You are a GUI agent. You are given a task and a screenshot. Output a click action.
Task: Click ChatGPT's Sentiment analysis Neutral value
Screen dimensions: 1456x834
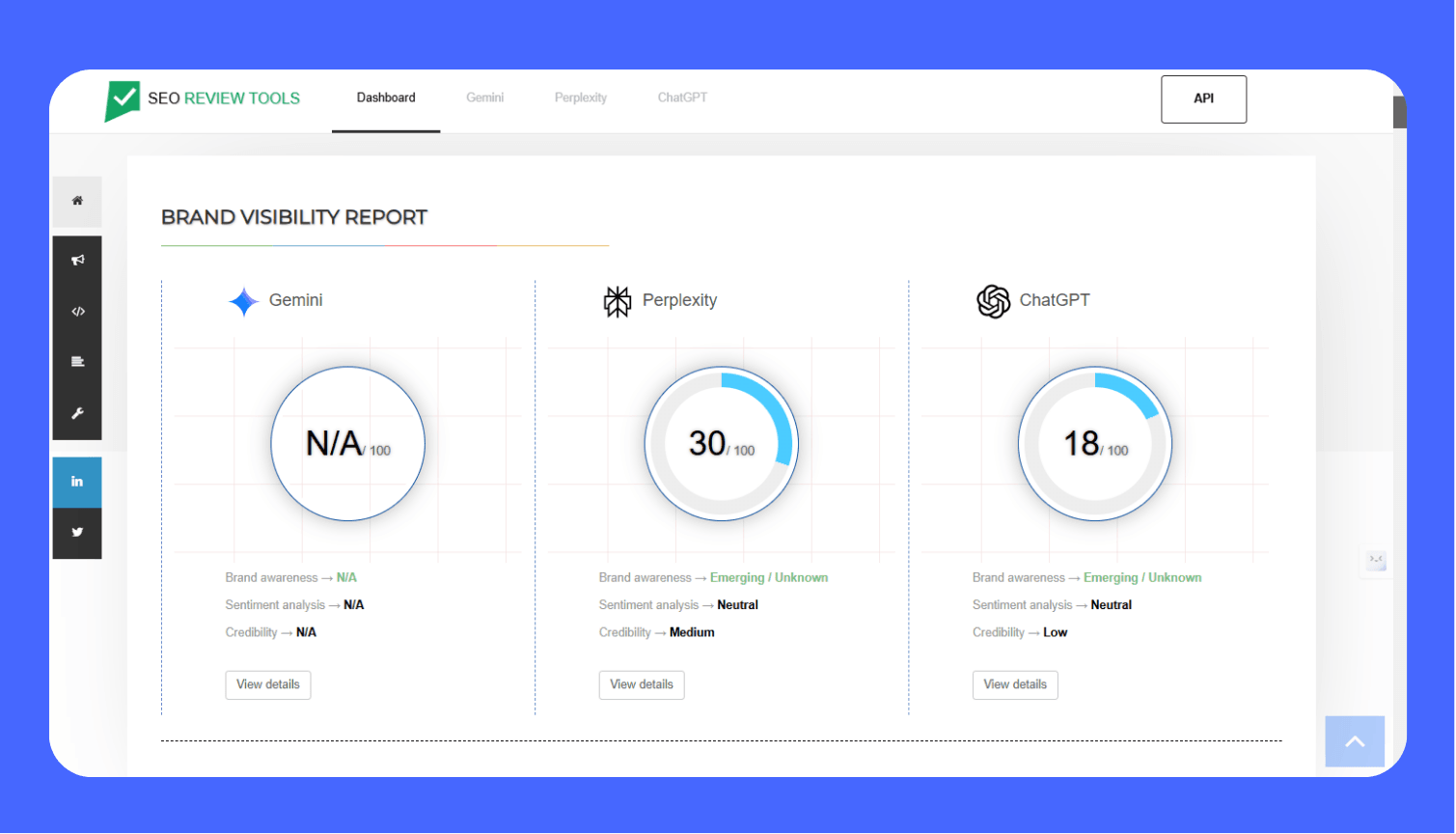click(1112, 605)
